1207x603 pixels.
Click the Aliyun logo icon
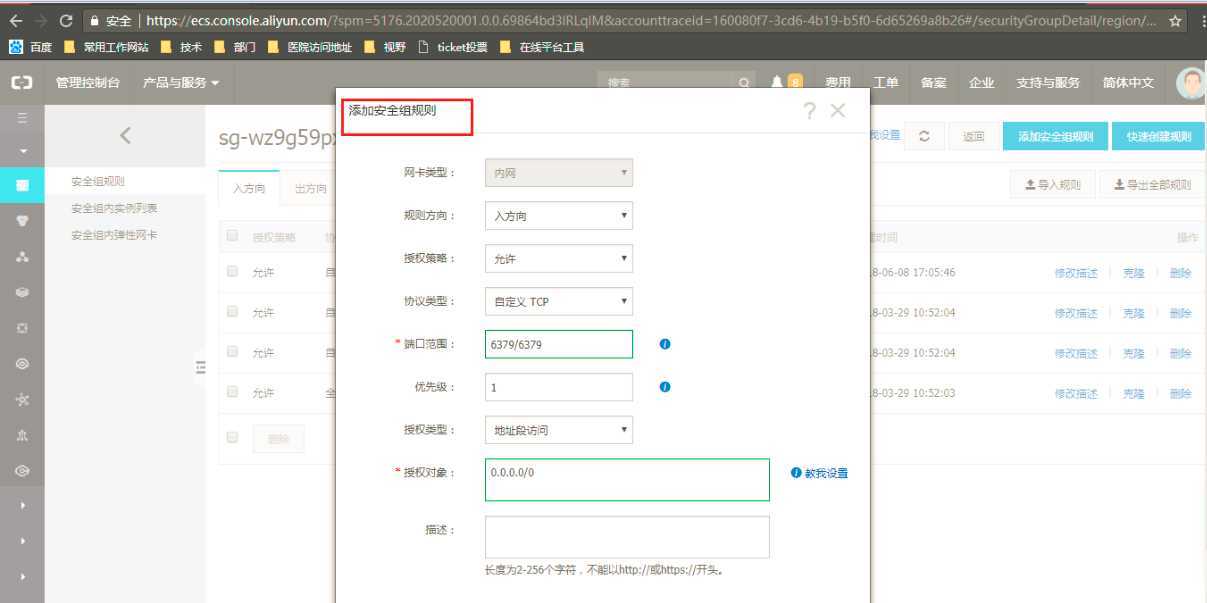[x=21, y=83]
